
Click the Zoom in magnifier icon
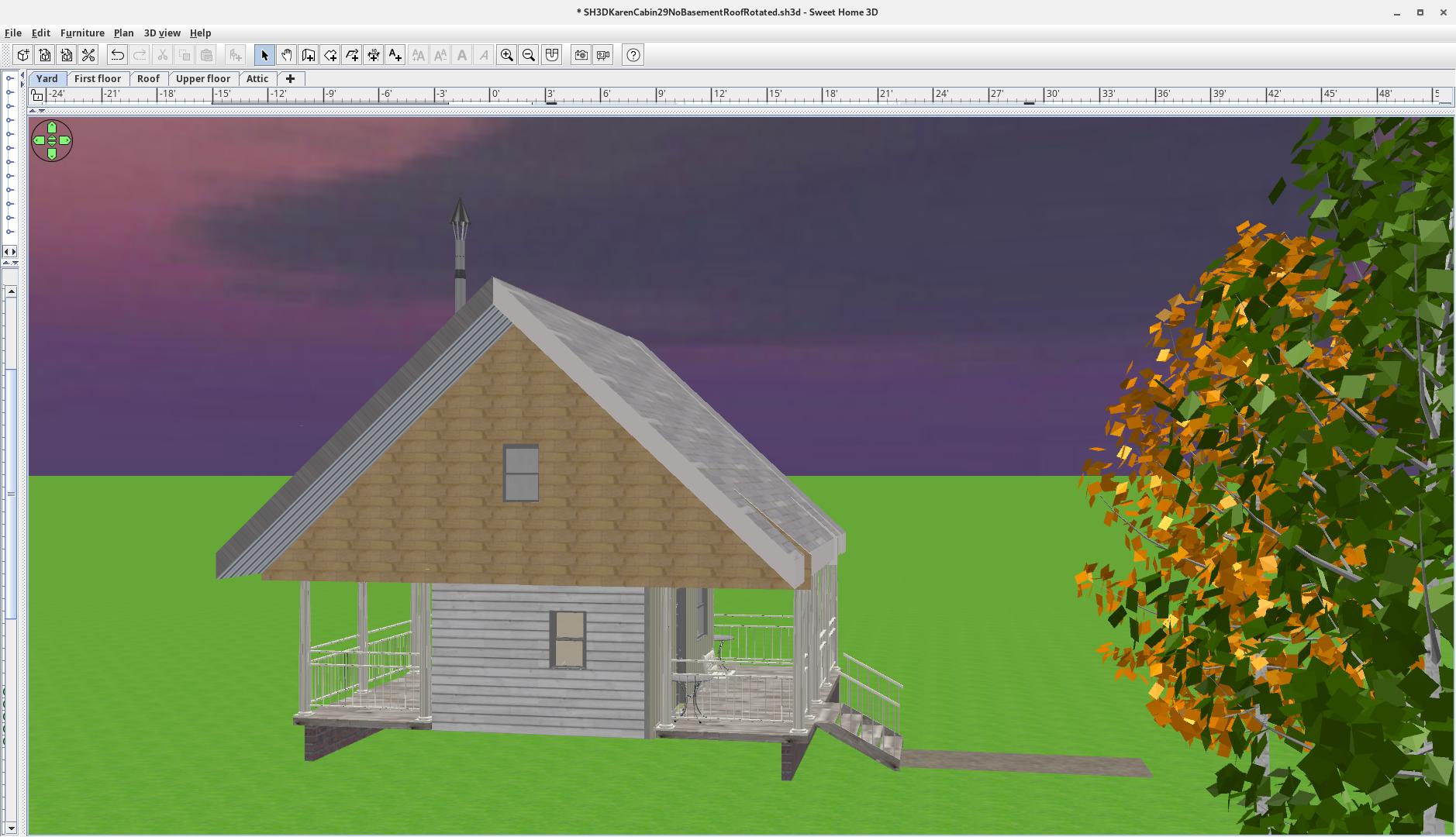(507, 55)
